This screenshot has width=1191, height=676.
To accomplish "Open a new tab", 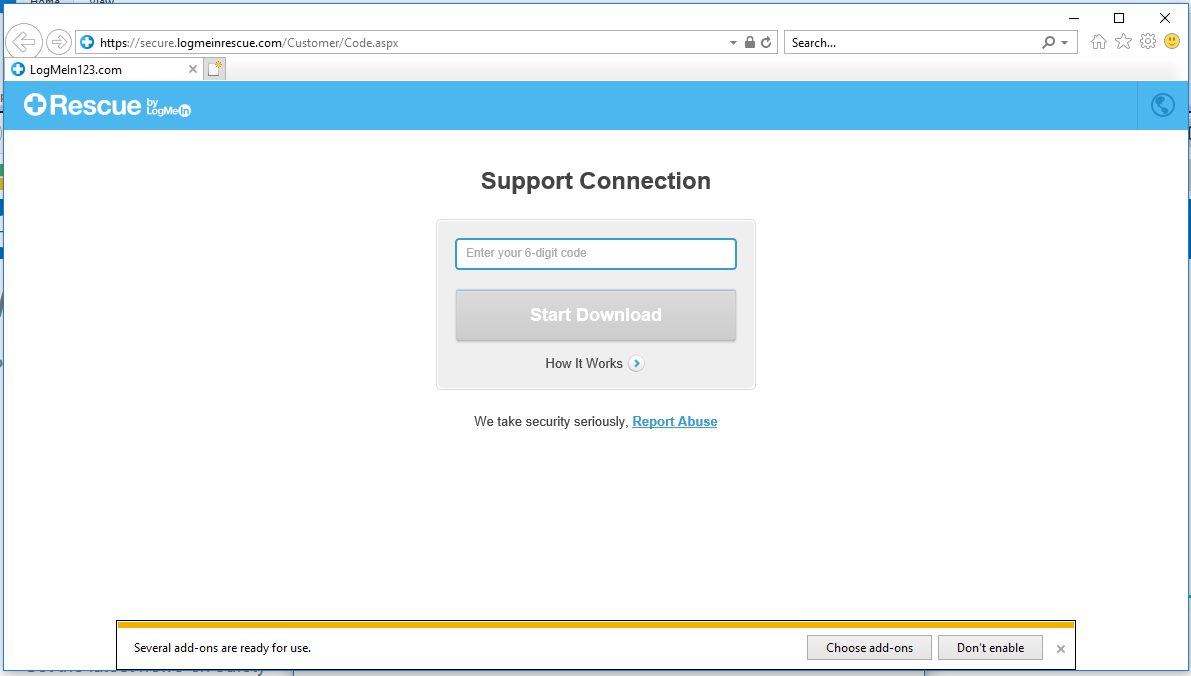I will [214, 69].
